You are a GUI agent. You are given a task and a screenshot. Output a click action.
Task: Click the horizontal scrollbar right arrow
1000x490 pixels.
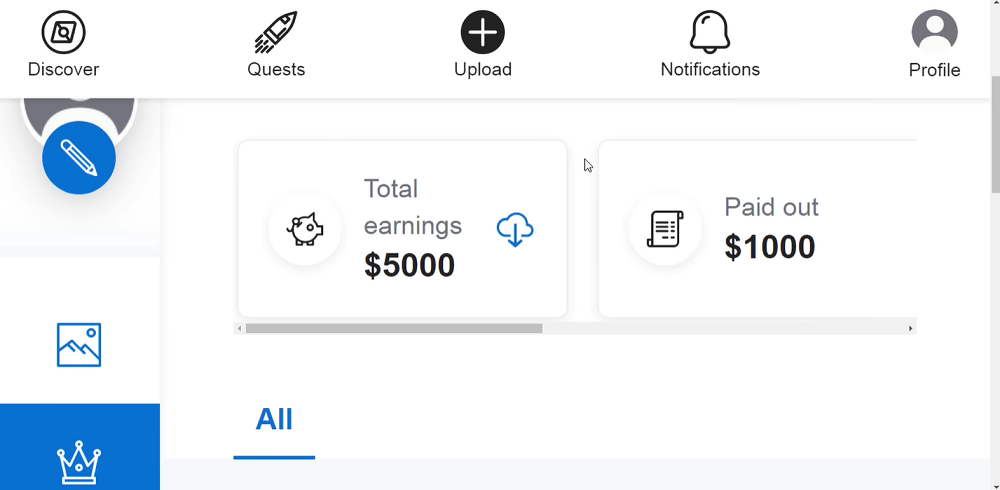tap(911, 329)
